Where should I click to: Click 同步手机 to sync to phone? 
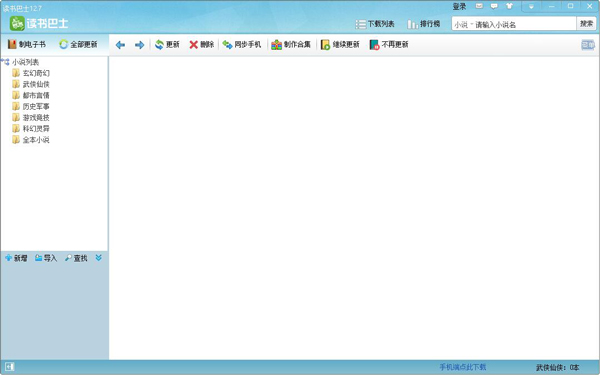coord(242,45)
